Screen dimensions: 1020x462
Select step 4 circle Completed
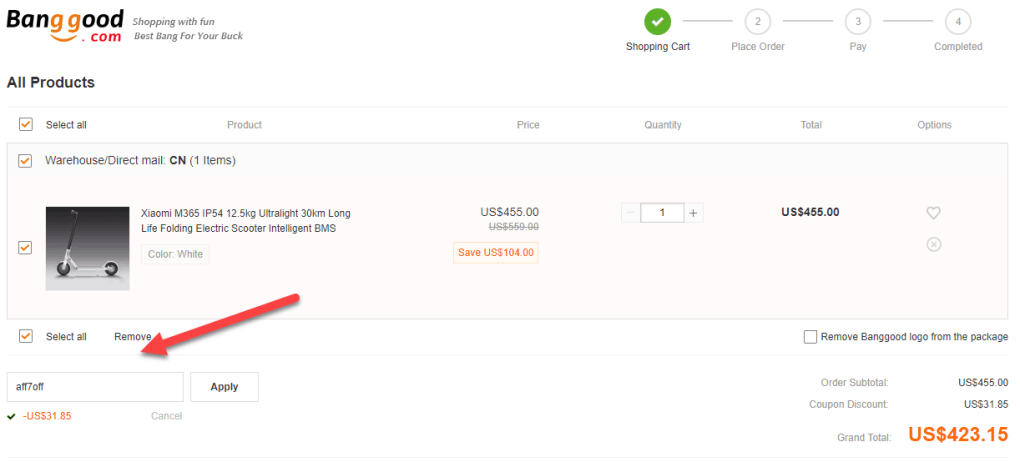(958, 22)
